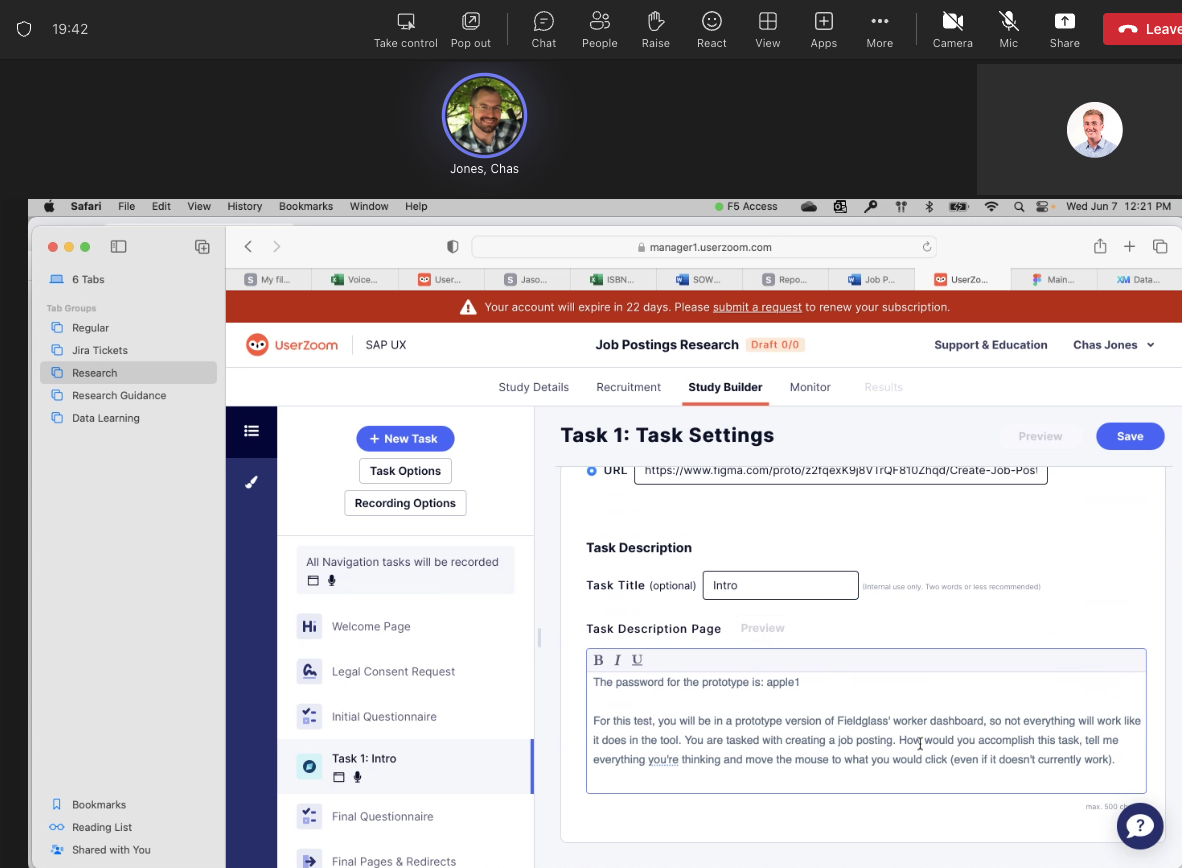Click the UserZoom logo
This screenshot has height=868, width=1182.
(x=292, y=345)
